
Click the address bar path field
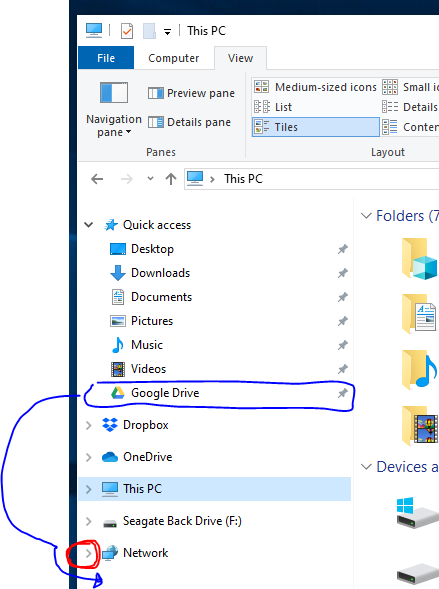pos(311,179)
